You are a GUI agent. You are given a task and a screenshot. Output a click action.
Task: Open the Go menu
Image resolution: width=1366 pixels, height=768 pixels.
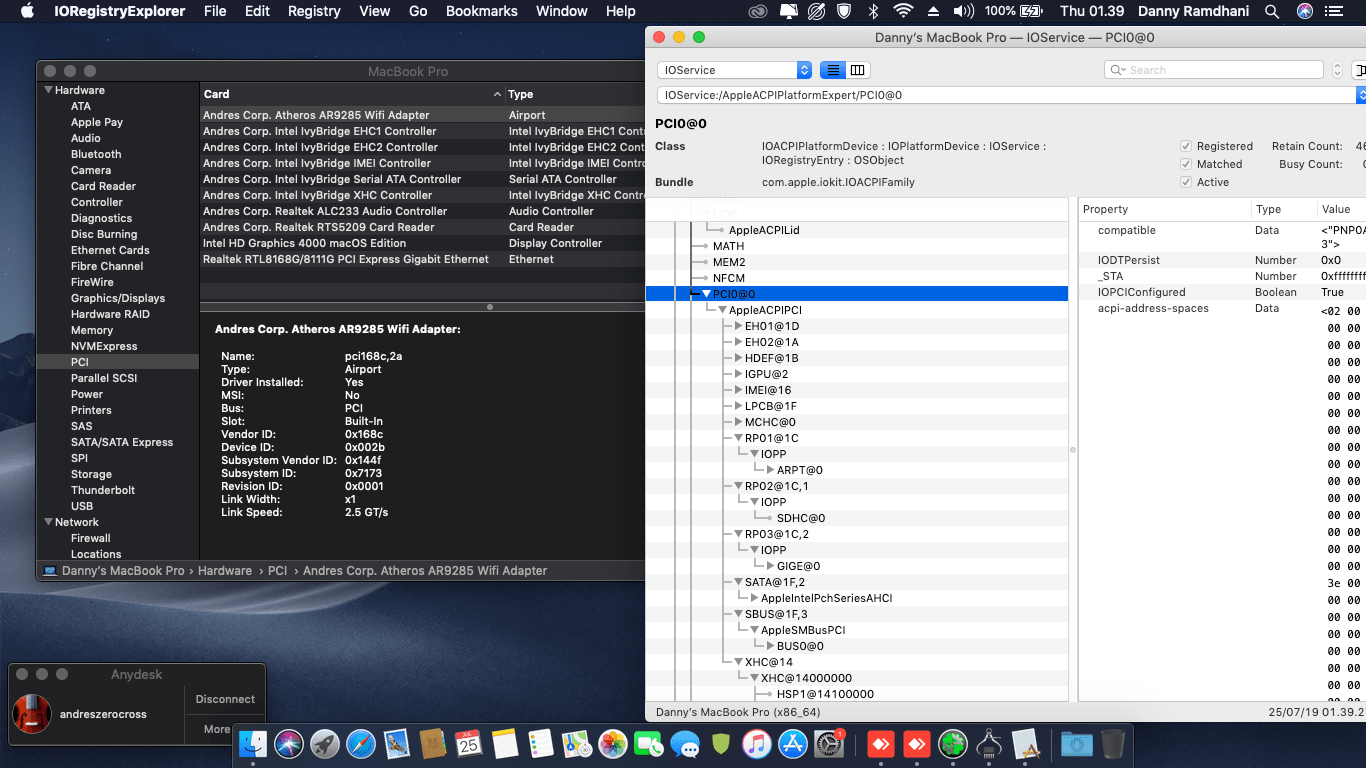click(x=418, y=11)
